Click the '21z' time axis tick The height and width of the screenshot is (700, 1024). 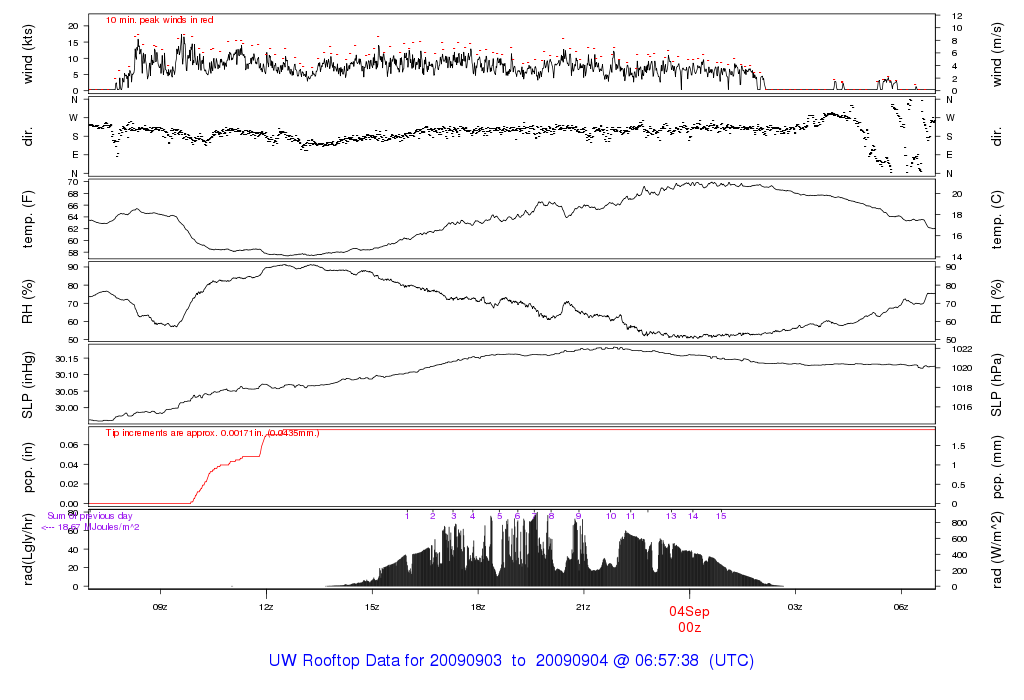[x=583, y=607]
